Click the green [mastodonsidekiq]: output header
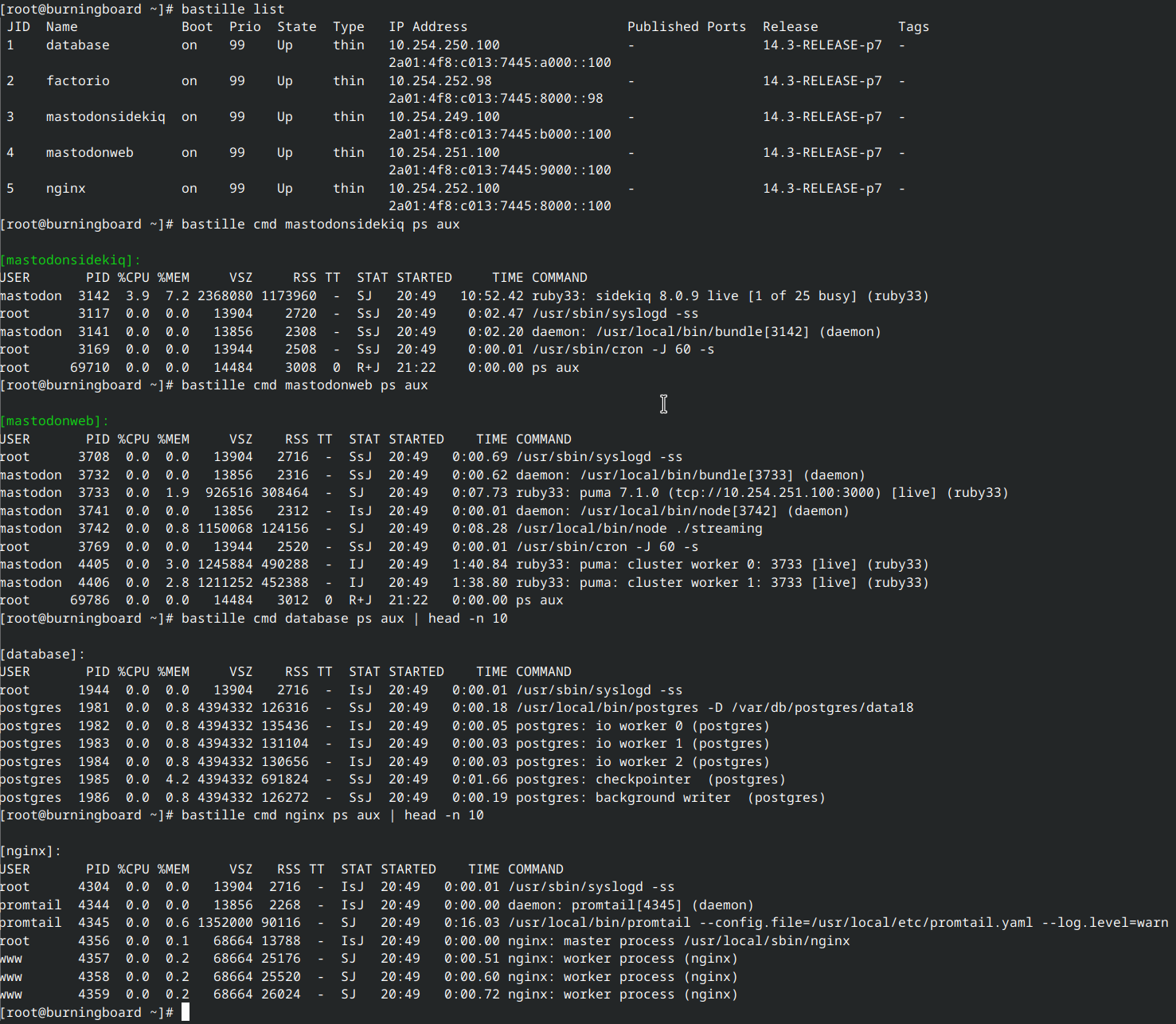 coord(70,260)
